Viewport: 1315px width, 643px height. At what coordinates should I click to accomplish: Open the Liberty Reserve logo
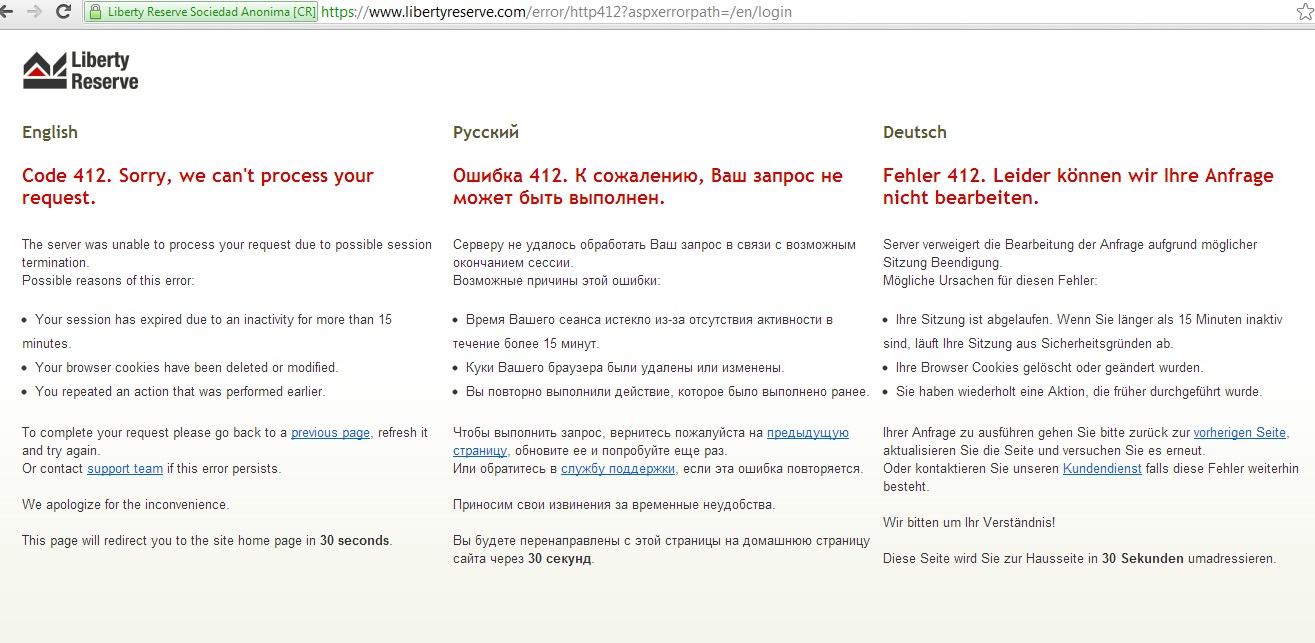[x=81, y=70]
